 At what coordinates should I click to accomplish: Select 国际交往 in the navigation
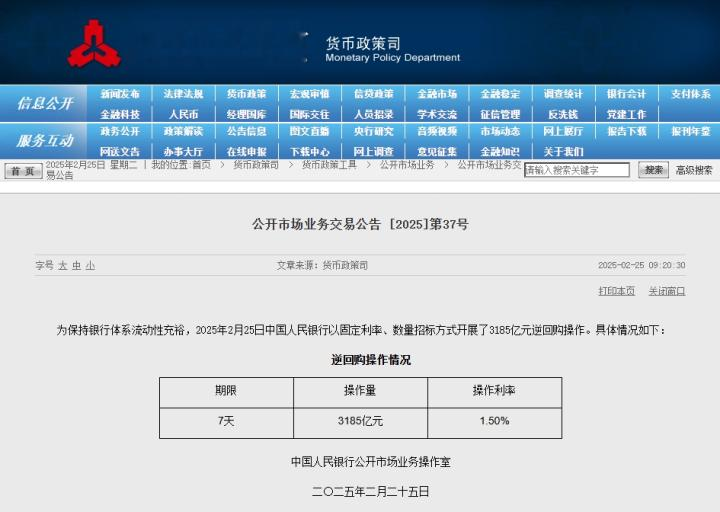pyautogui.click(x=310, y=114)
